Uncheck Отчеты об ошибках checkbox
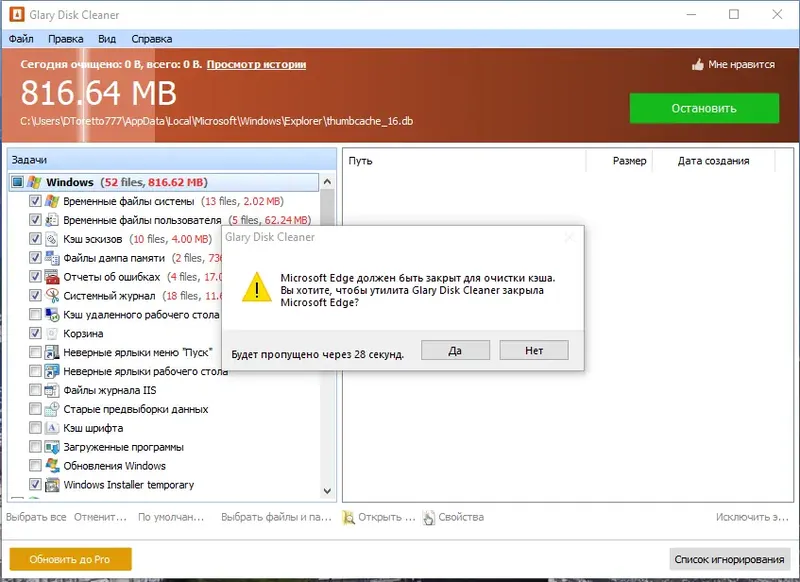 (35, 276)
